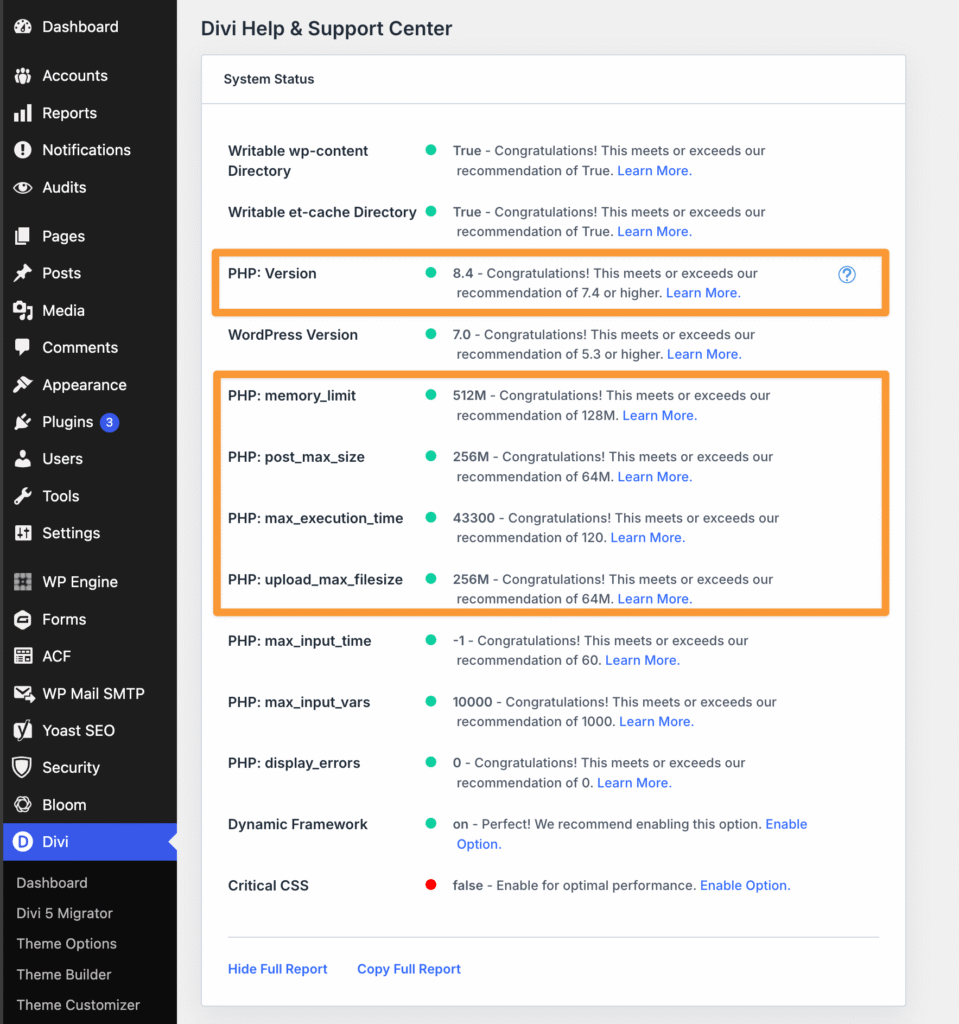Click Enable Option link for Critical CSS
This screenshot has width=959, height=1024.
point(745,886)
